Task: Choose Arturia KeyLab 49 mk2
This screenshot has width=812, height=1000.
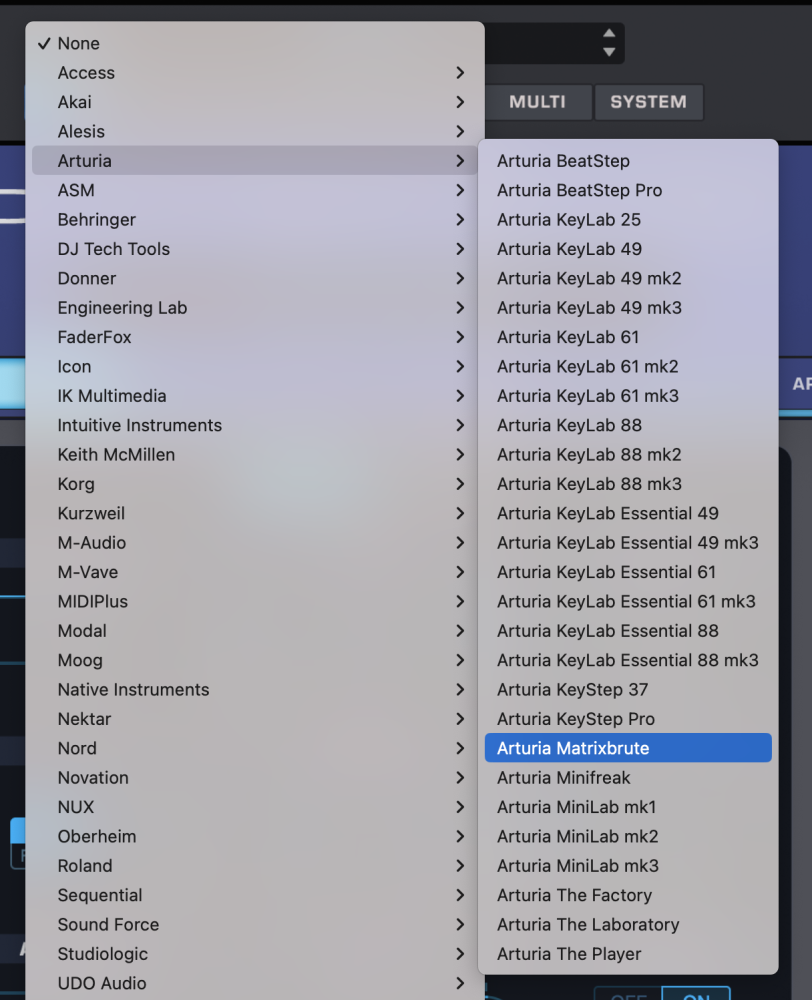Action: 628,278
